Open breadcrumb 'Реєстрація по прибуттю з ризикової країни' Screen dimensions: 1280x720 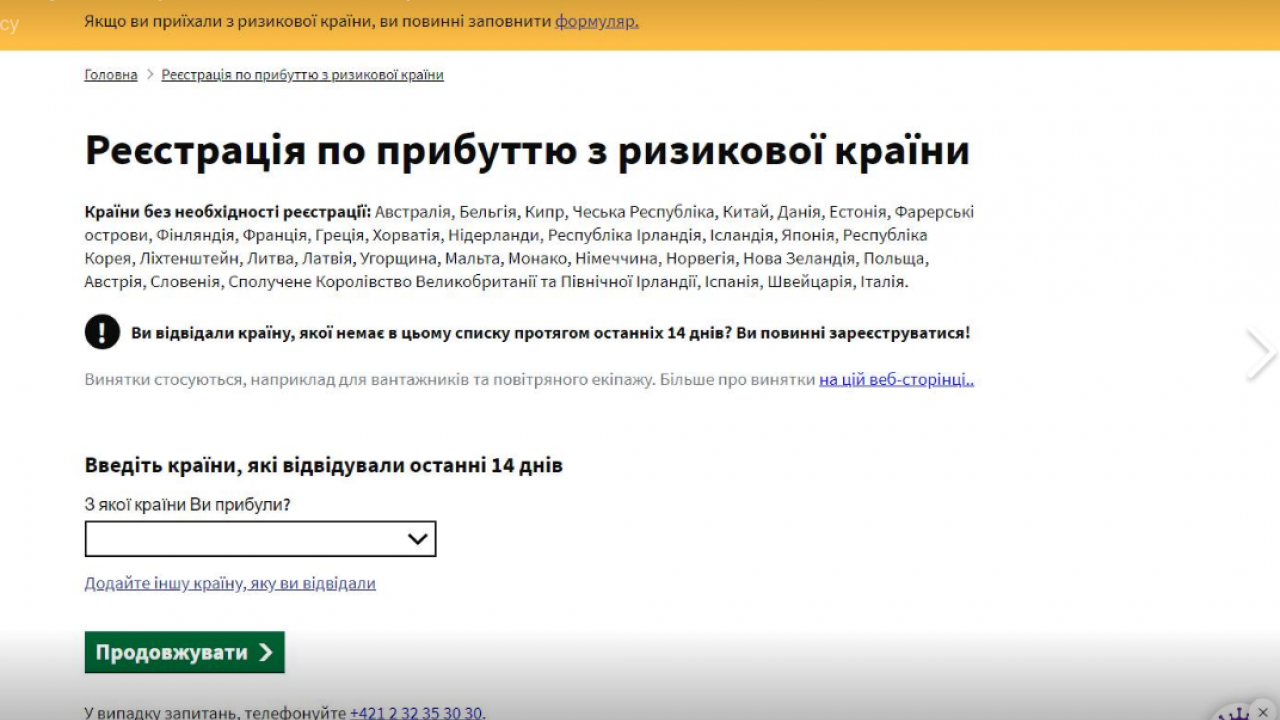click(x=303, y=74)
